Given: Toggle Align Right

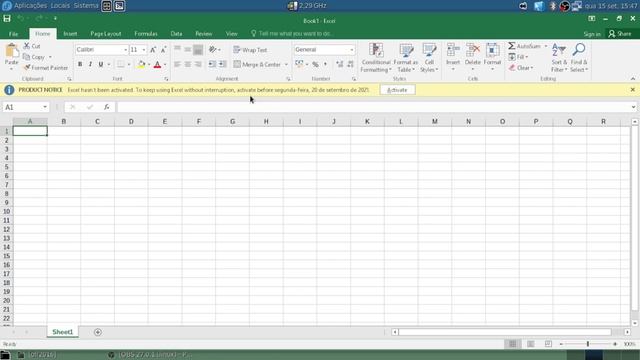Looking at the screenshot, I should (x=198, y=64).
